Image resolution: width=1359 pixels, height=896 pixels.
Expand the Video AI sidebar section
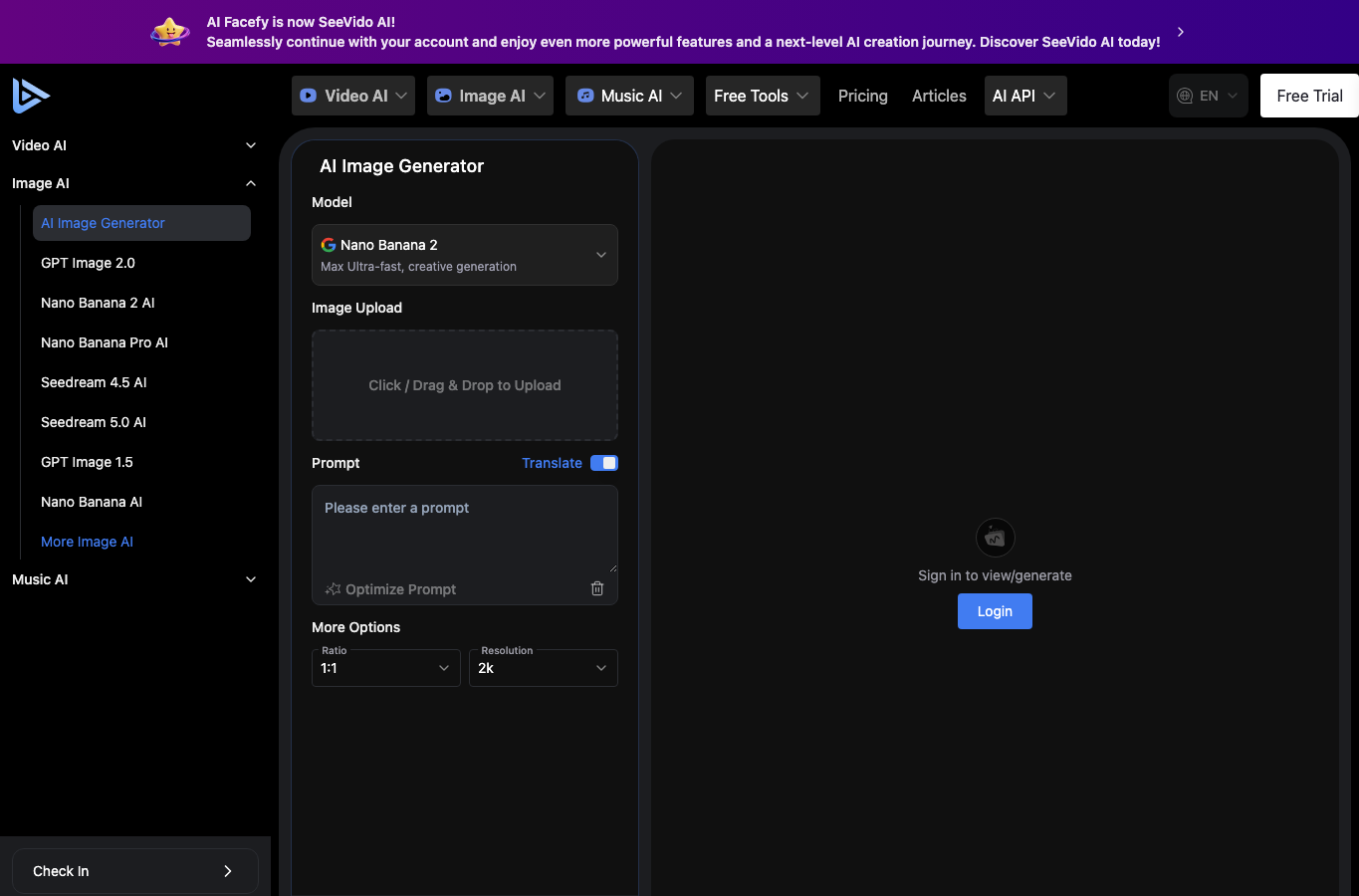pos(134,145)
